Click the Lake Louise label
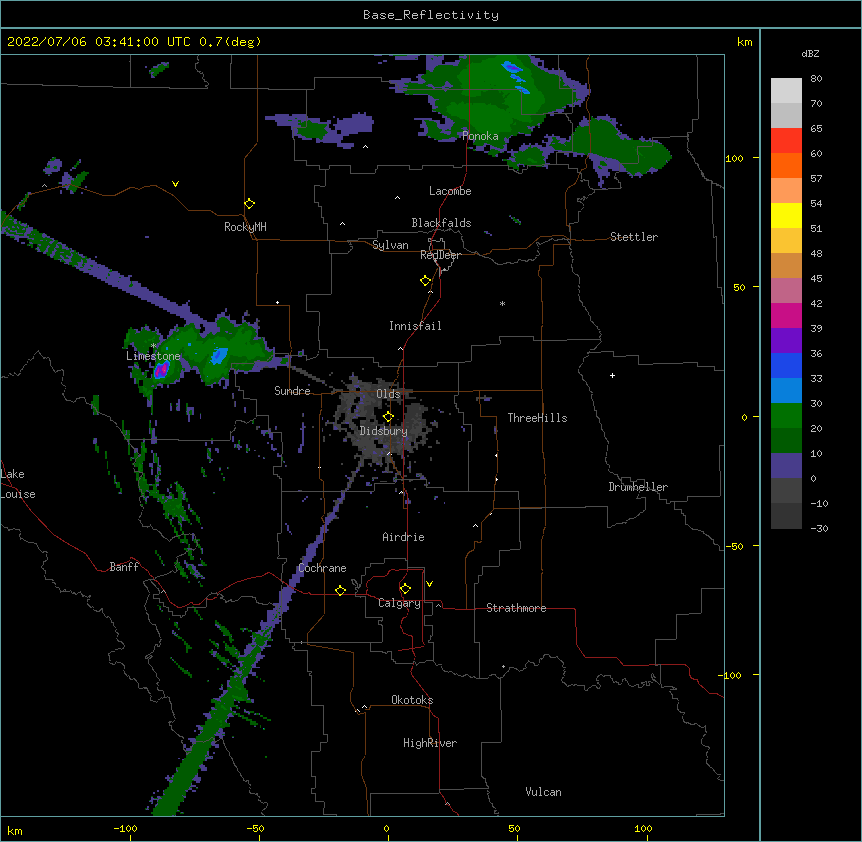Image resolution: width=862 pixels, height=842 pixels. point(18,484)
